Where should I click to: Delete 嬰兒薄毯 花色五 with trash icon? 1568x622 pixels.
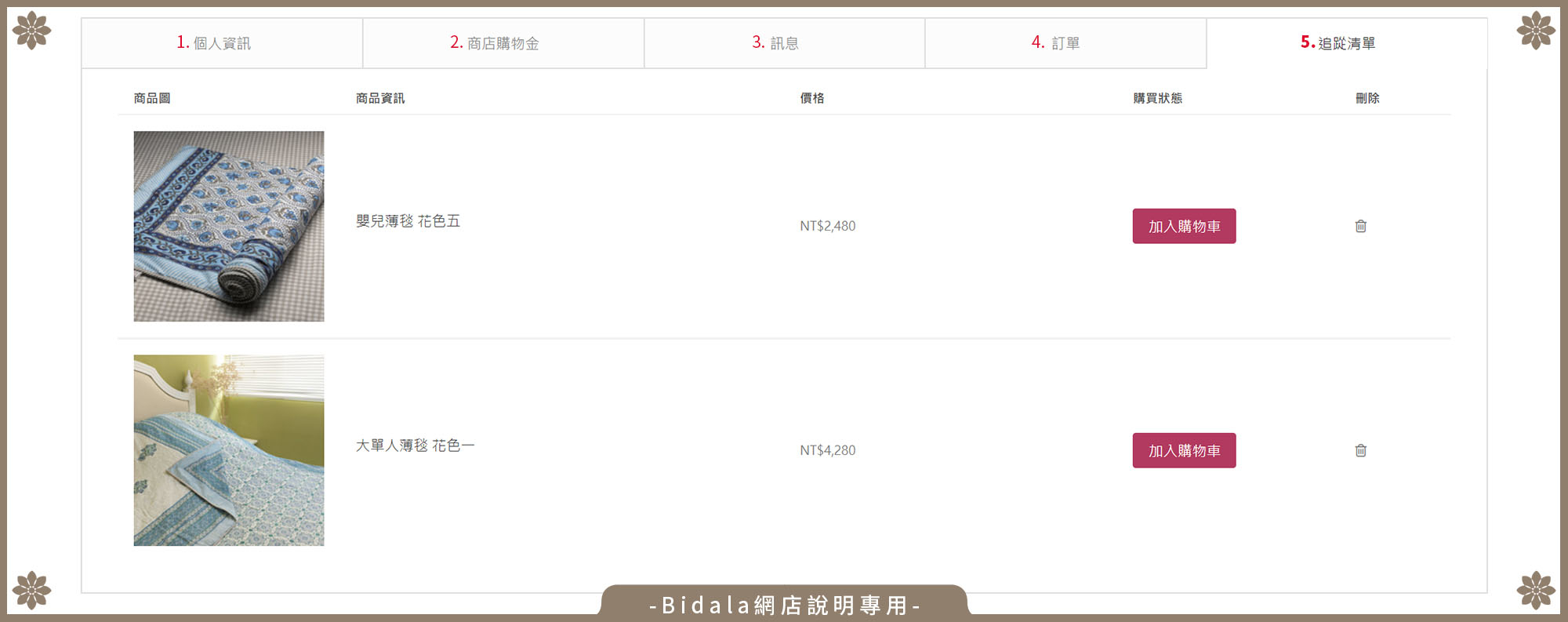tap(1360, 226)
